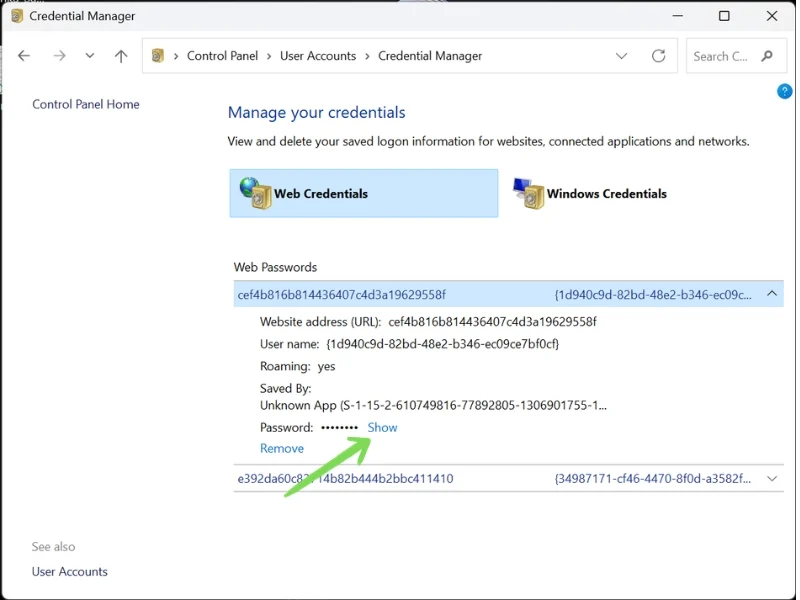
Task: Open the address bar history dropdown
Action: [x=621, y=56]
